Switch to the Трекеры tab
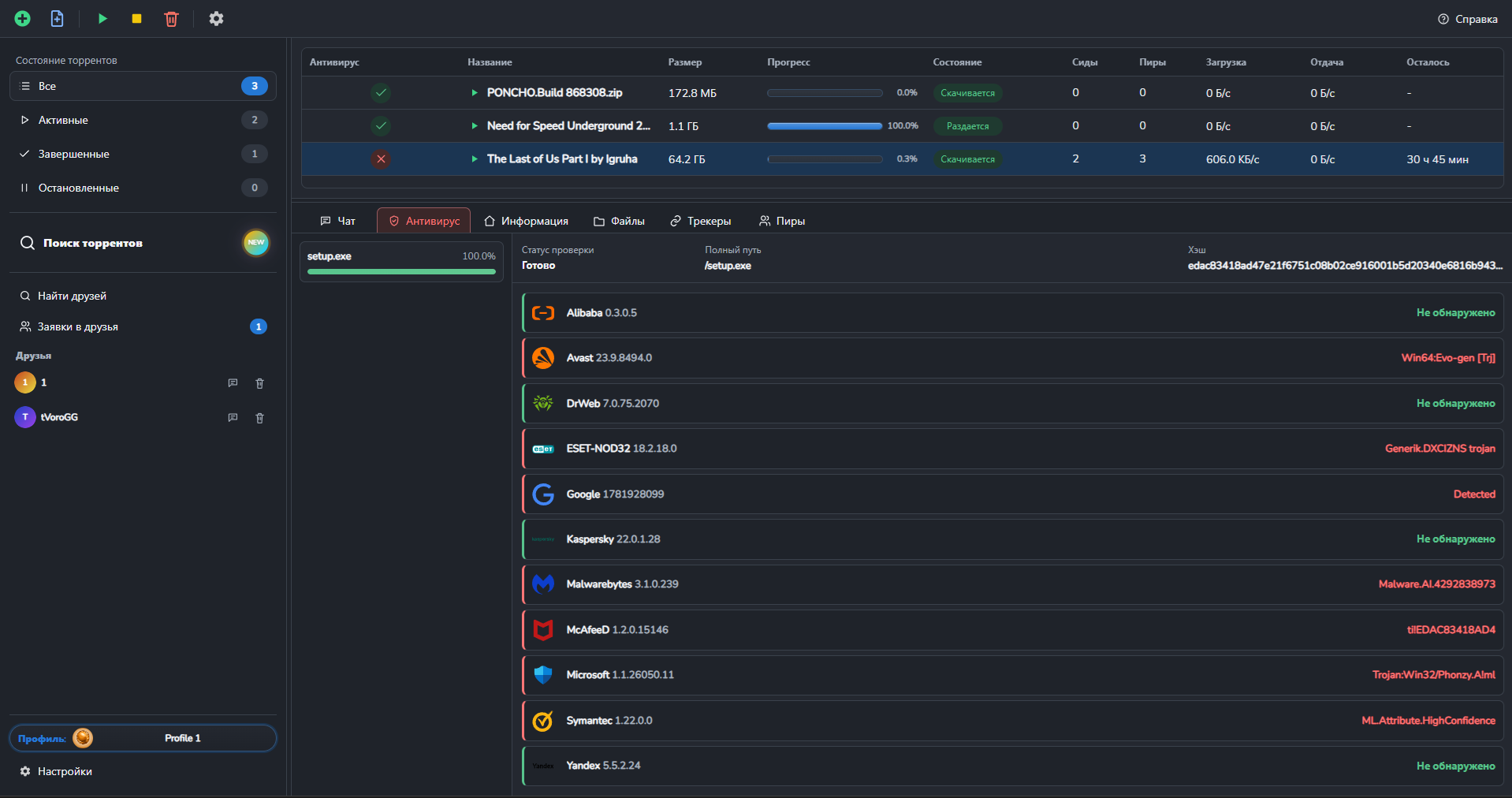This screenshot has height=798, width=1512. (700, 221)
